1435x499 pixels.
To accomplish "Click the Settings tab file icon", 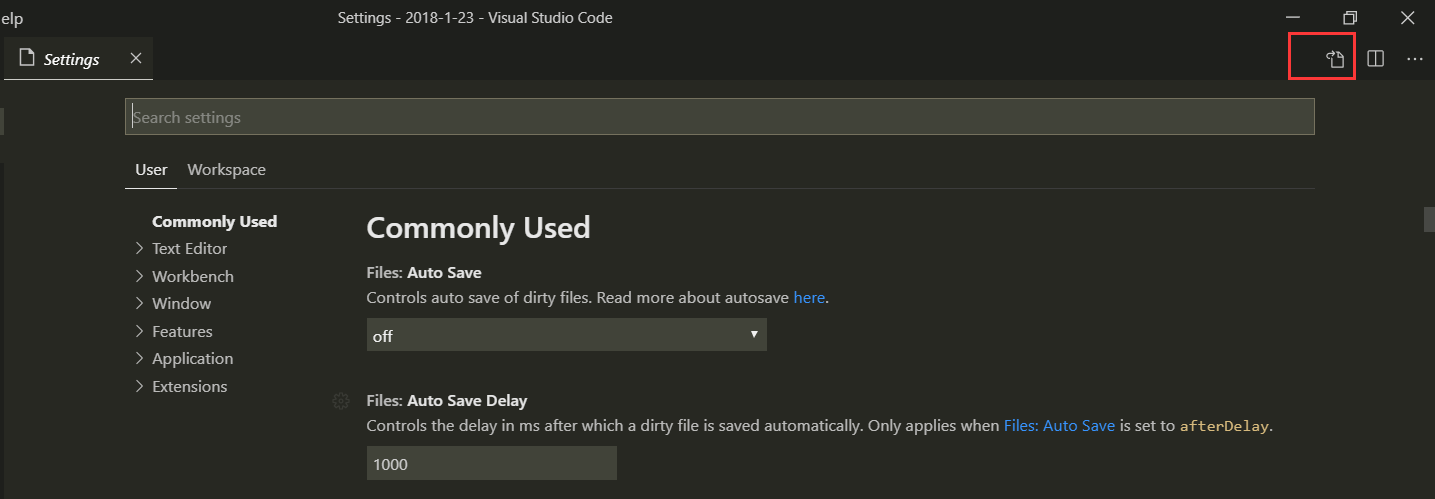I will 27,59.
